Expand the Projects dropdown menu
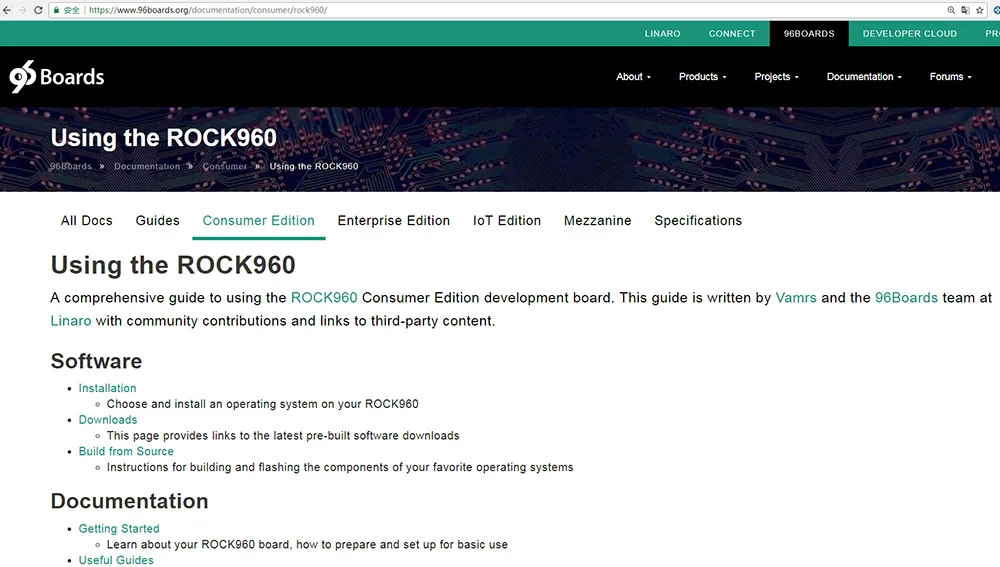The width and height of the screenshot is (1000, 567). (776, 77)
